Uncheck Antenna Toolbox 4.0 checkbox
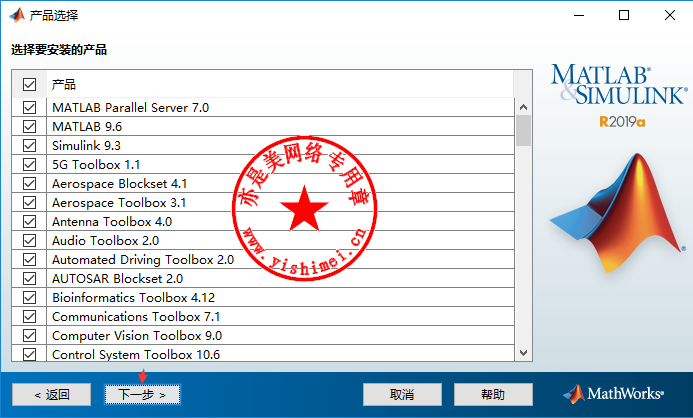Screen dimensions: 693x418 pos(29,221)
